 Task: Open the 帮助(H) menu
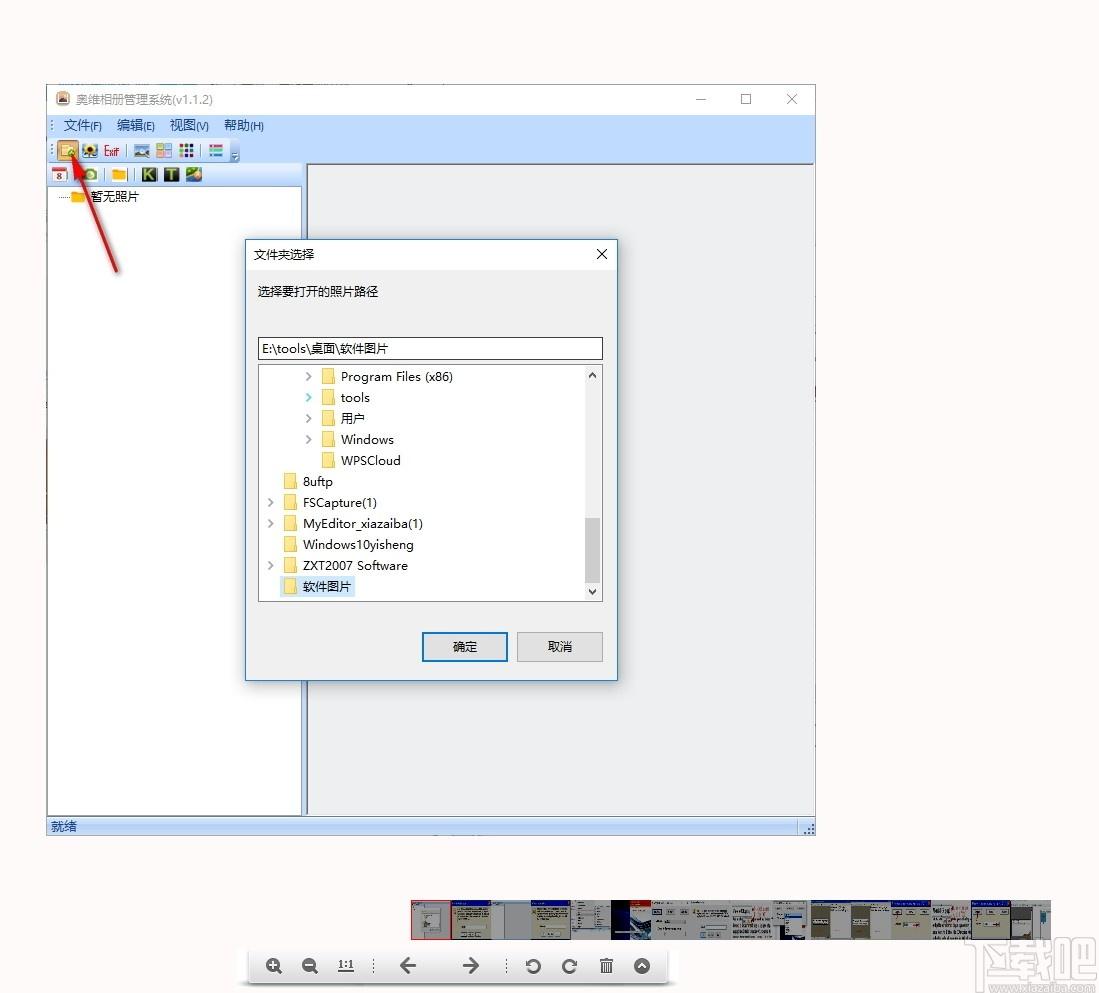click(244, 125)
